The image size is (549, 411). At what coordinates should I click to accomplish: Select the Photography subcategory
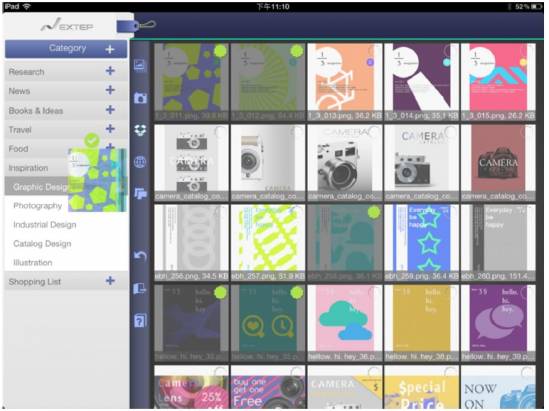(x=37, y=206)
